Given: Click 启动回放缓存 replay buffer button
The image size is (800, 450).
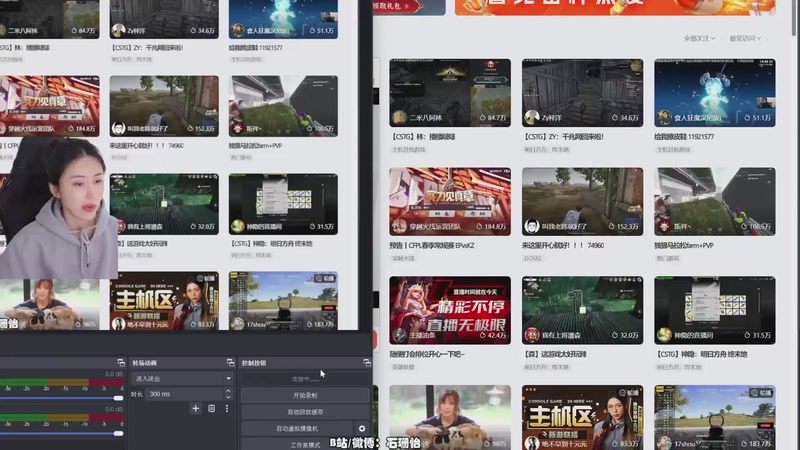Looking at the screenshot, I should 305,412.
